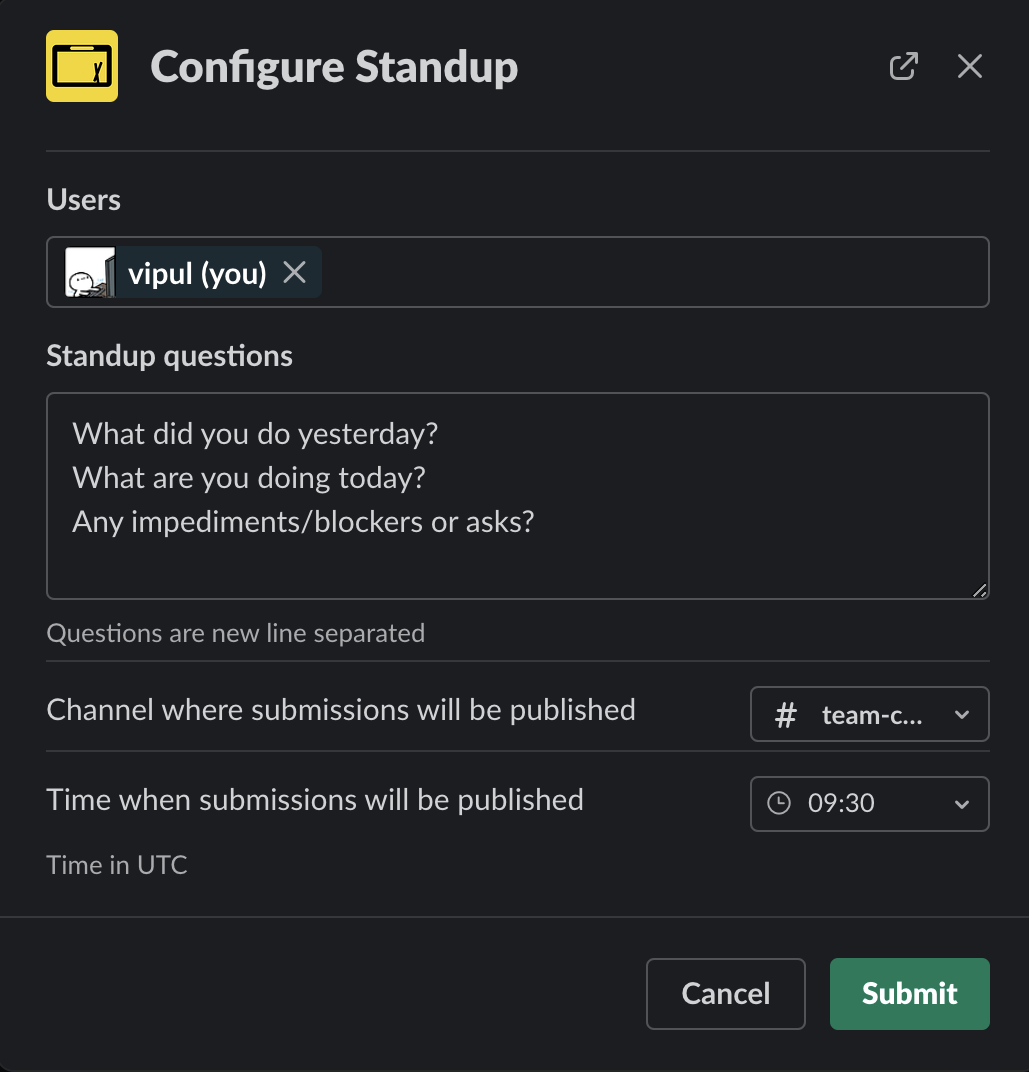The height and width of the screenshot is (1072, 1029).
Task: Remove vipul (you) from Users
Action: (x=295, y=272)
